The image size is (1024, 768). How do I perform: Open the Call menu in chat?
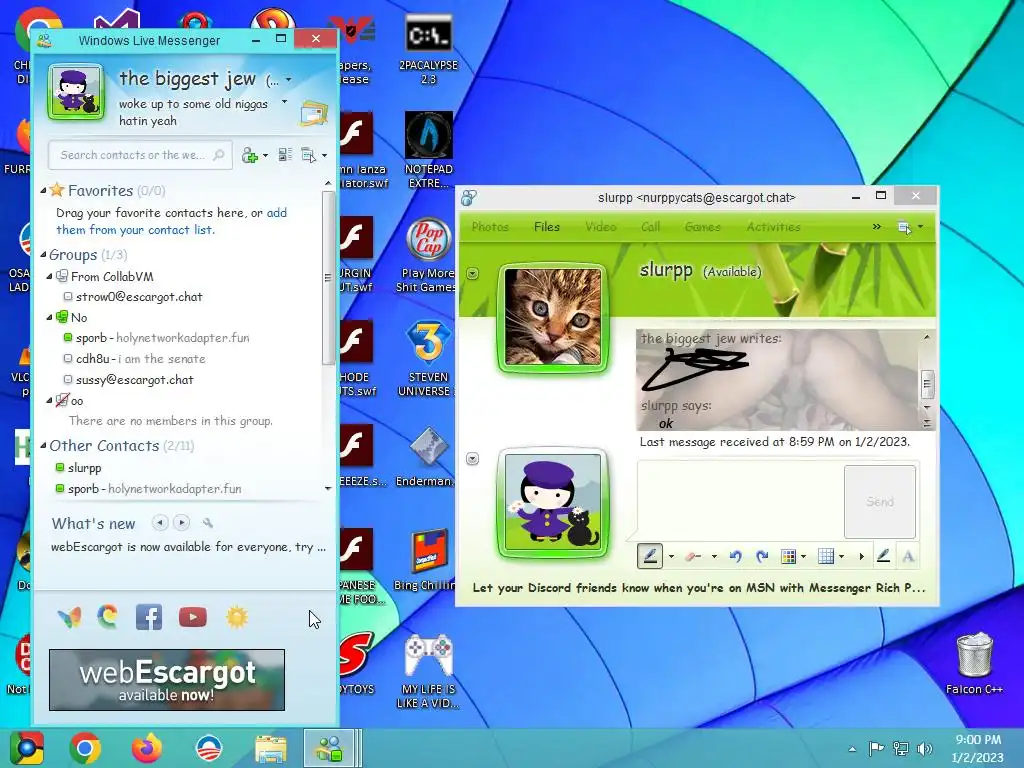point(650,227)
